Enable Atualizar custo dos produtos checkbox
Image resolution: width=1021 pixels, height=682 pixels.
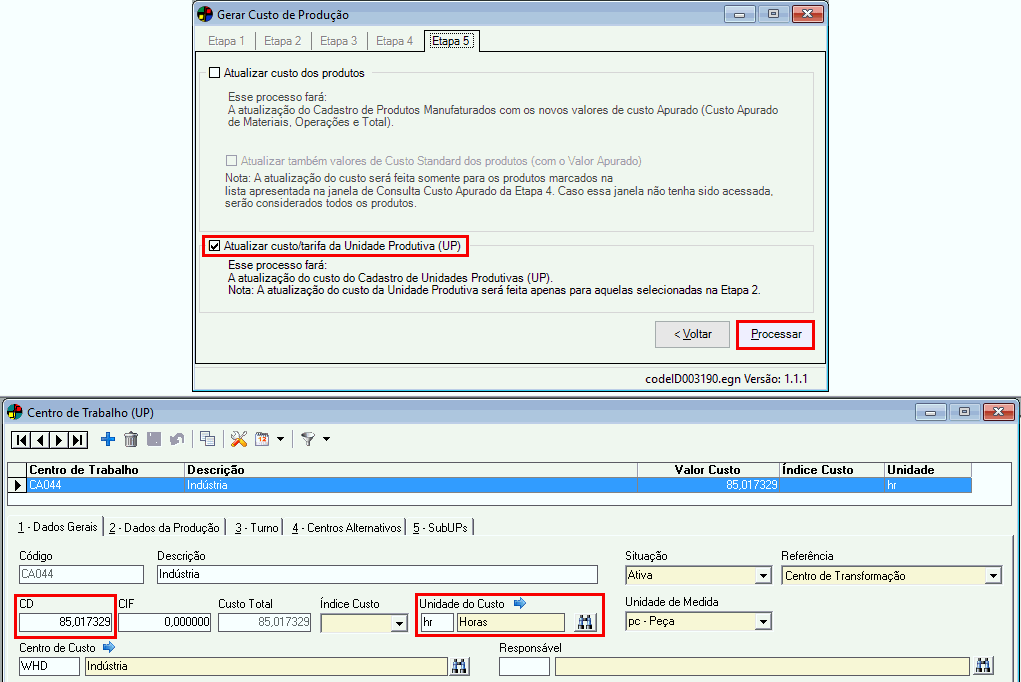214,73
